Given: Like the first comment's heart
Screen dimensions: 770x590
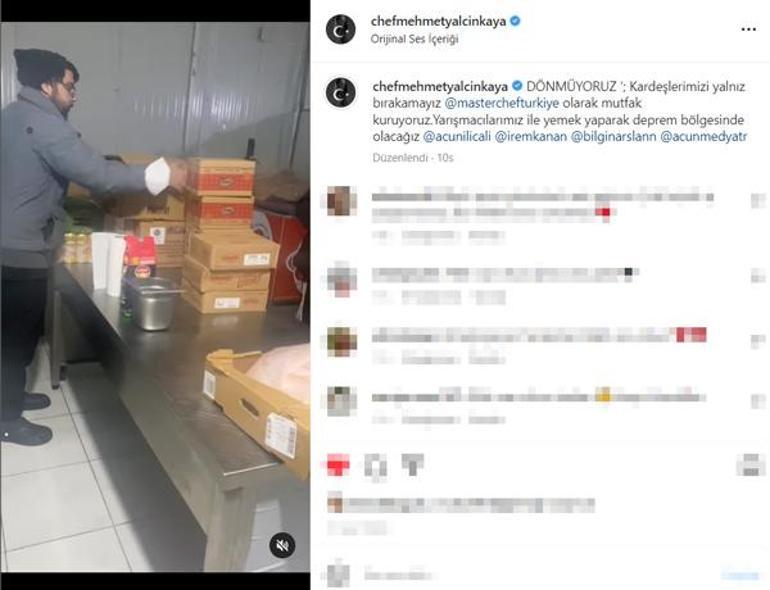Looking at the screenshot, I should pos(758,201).
